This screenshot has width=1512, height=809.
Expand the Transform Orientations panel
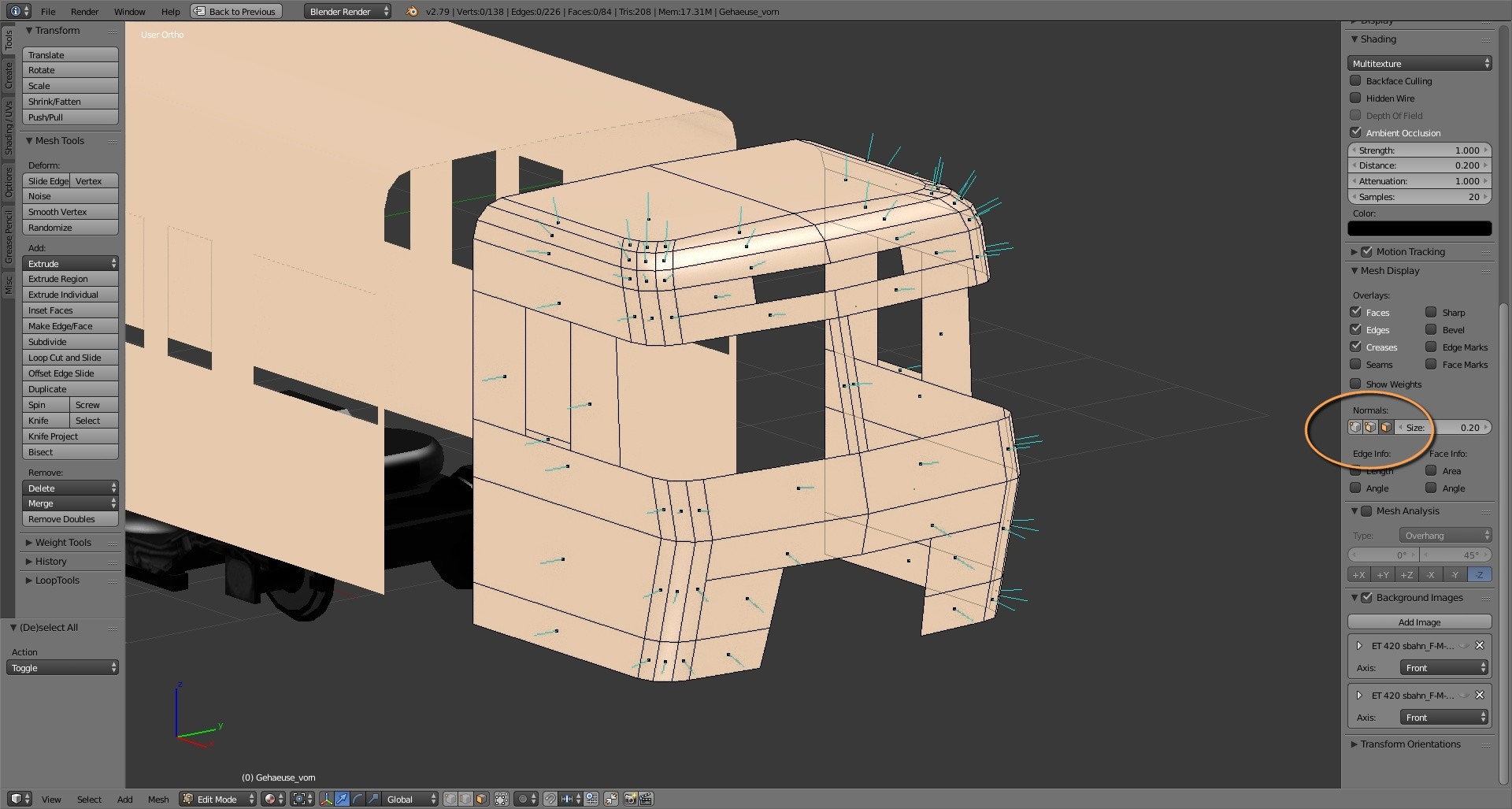tap(1410, 744)
